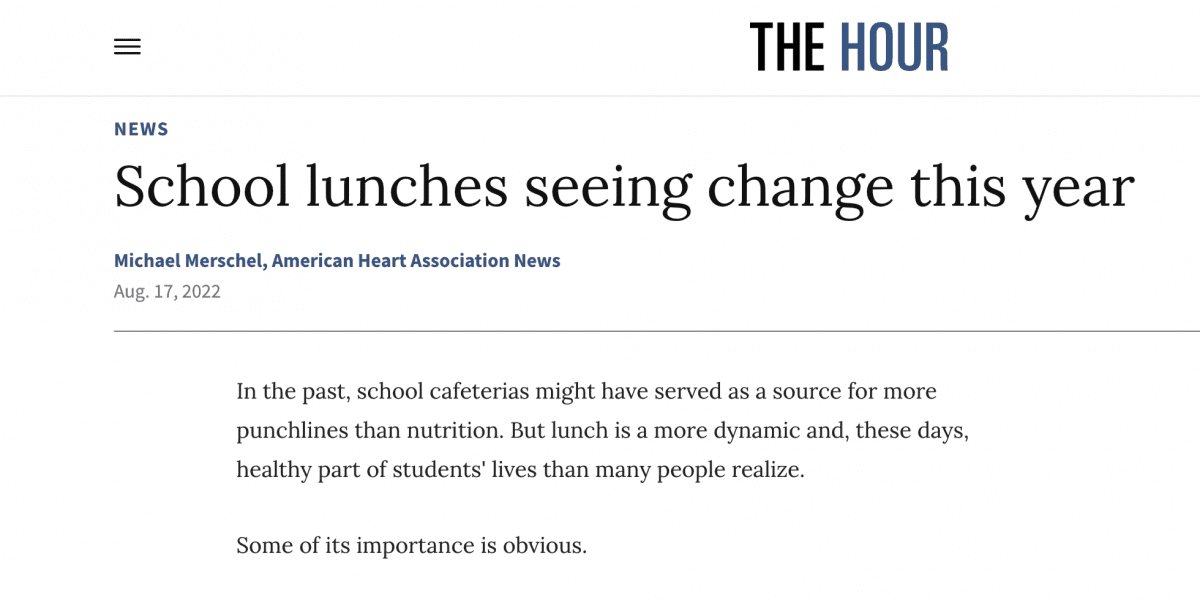Click the sentence Some of its importance is obvious
This screenshot has height=600, width=1200.
pyautogui.click(x=411, y=546)
